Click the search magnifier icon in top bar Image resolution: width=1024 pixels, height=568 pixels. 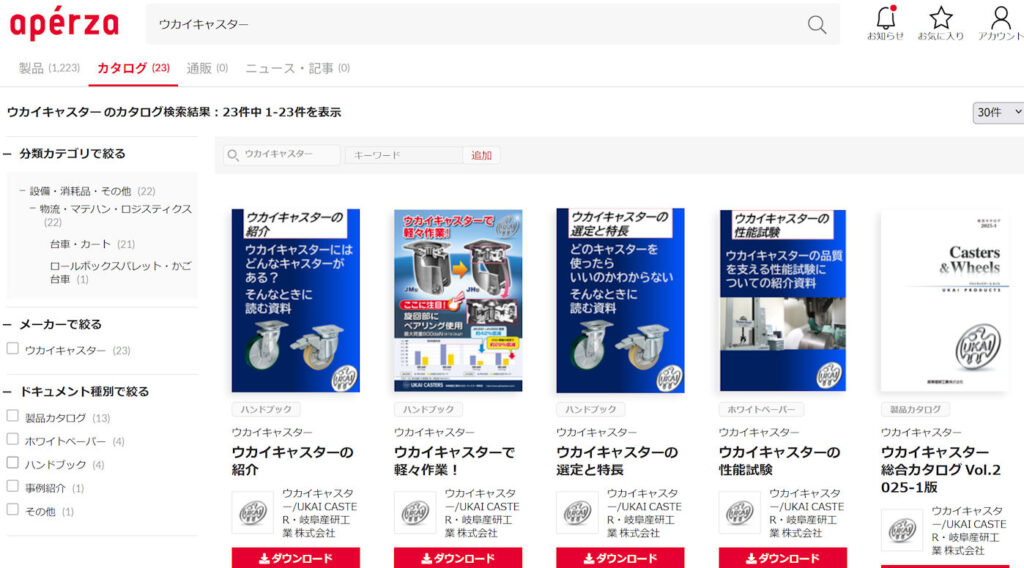click(x=816, y=25)
